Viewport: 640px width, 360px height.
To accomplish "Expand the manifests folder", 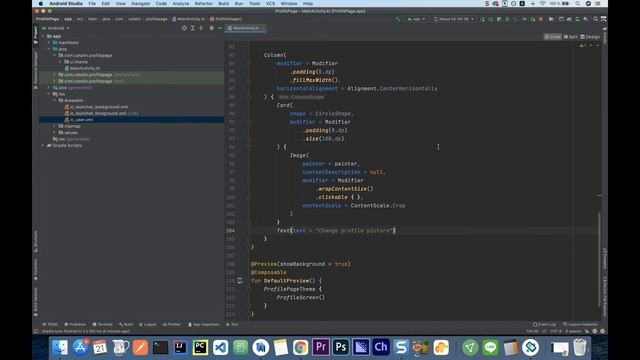I will point(49,42).
